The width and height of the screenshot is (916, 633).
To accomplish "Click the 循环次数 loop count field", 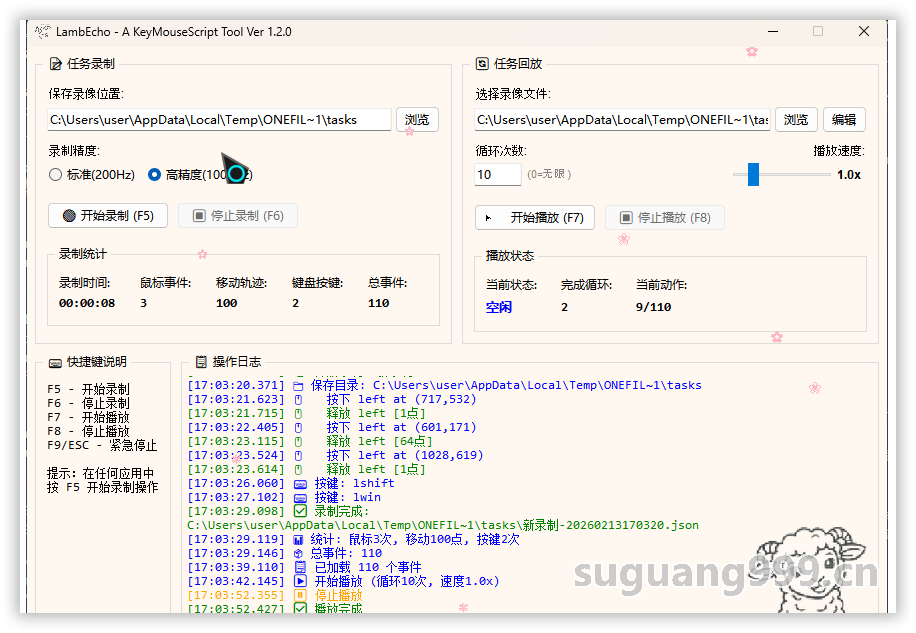I will pos(497,175).
